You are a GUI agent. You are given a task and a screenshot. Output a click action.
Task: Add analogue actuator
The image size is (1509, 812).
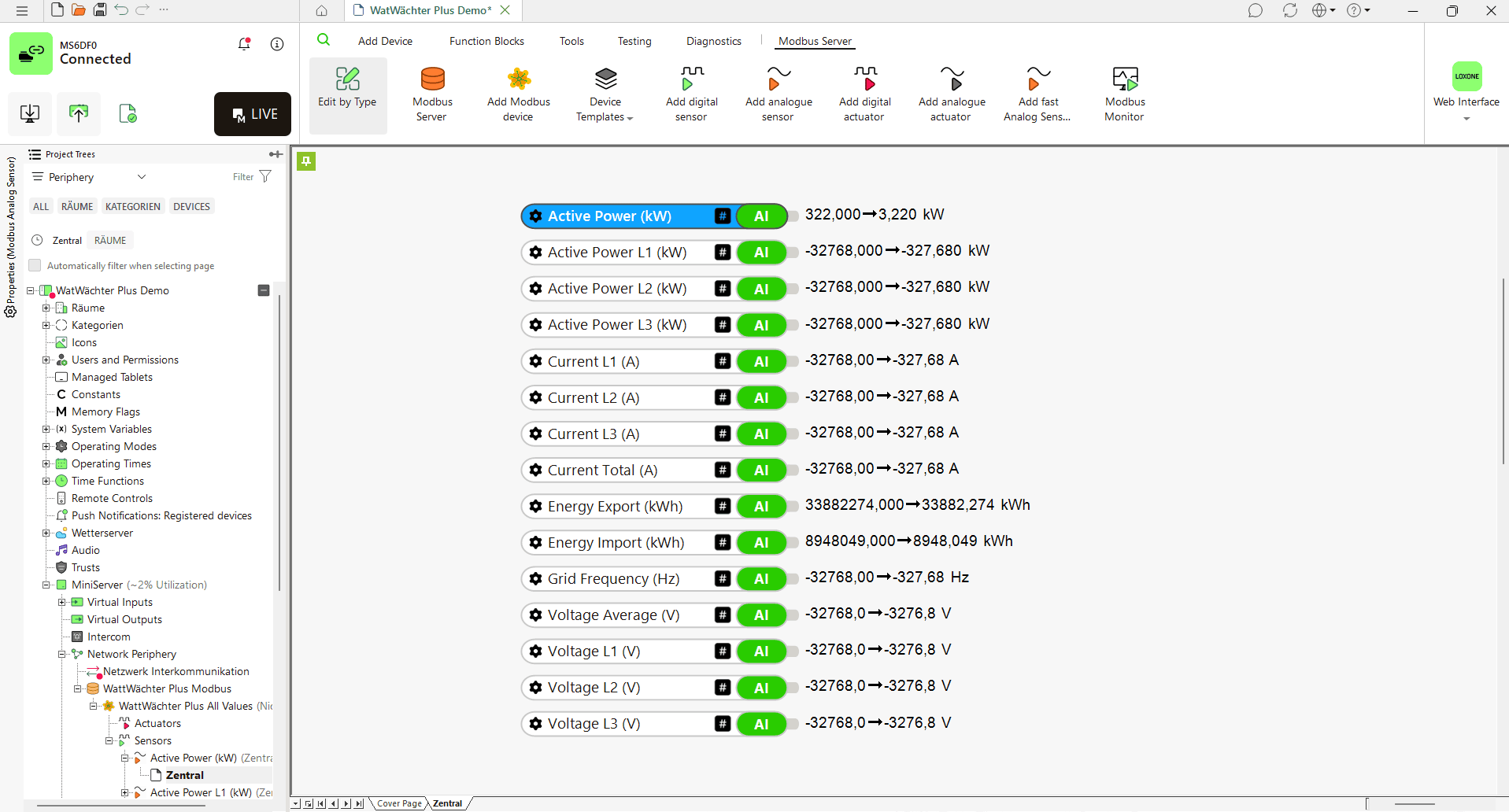[x=952, y=94]
